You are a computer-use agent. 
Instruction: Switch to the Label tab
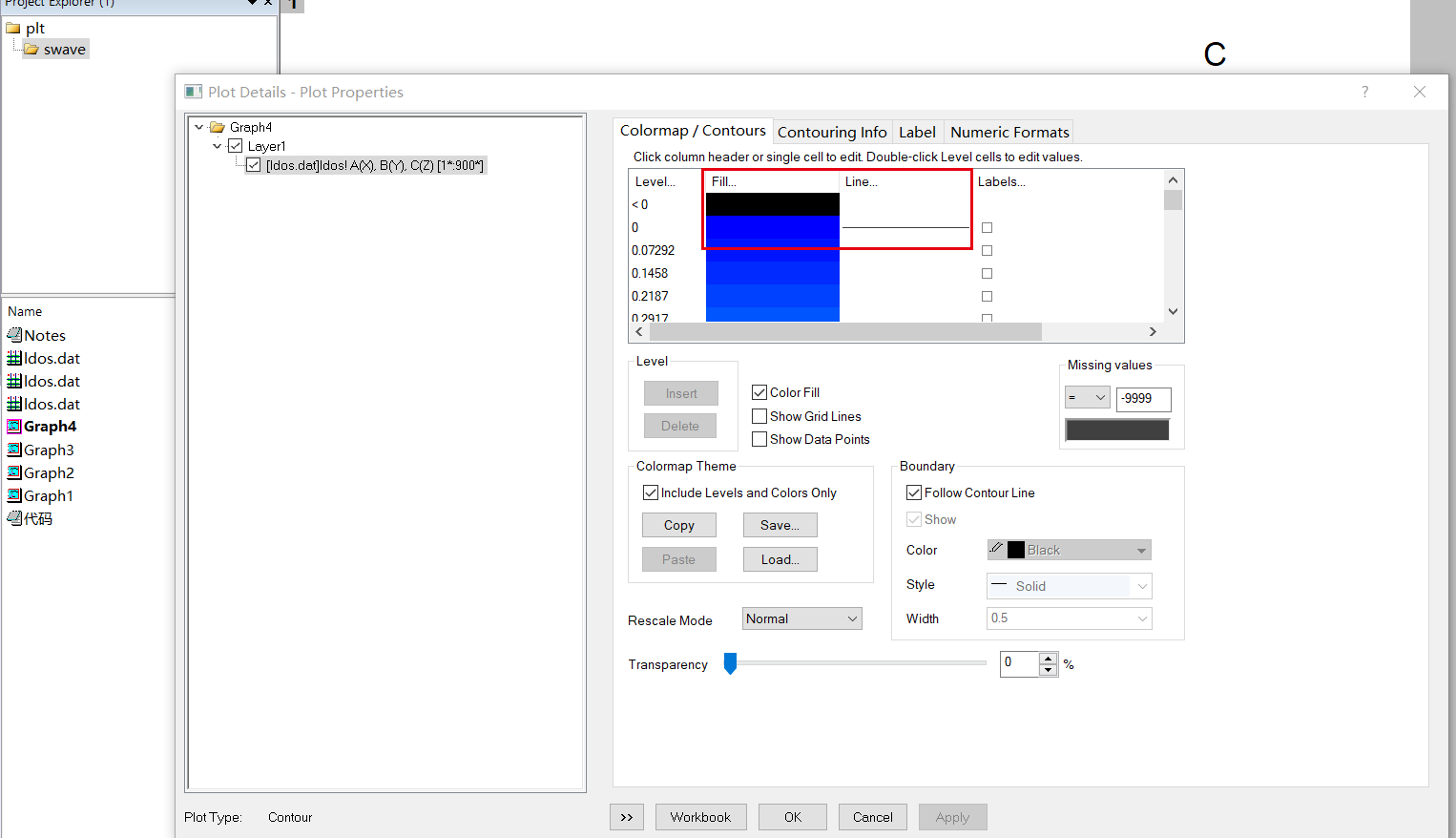point(917,133)
